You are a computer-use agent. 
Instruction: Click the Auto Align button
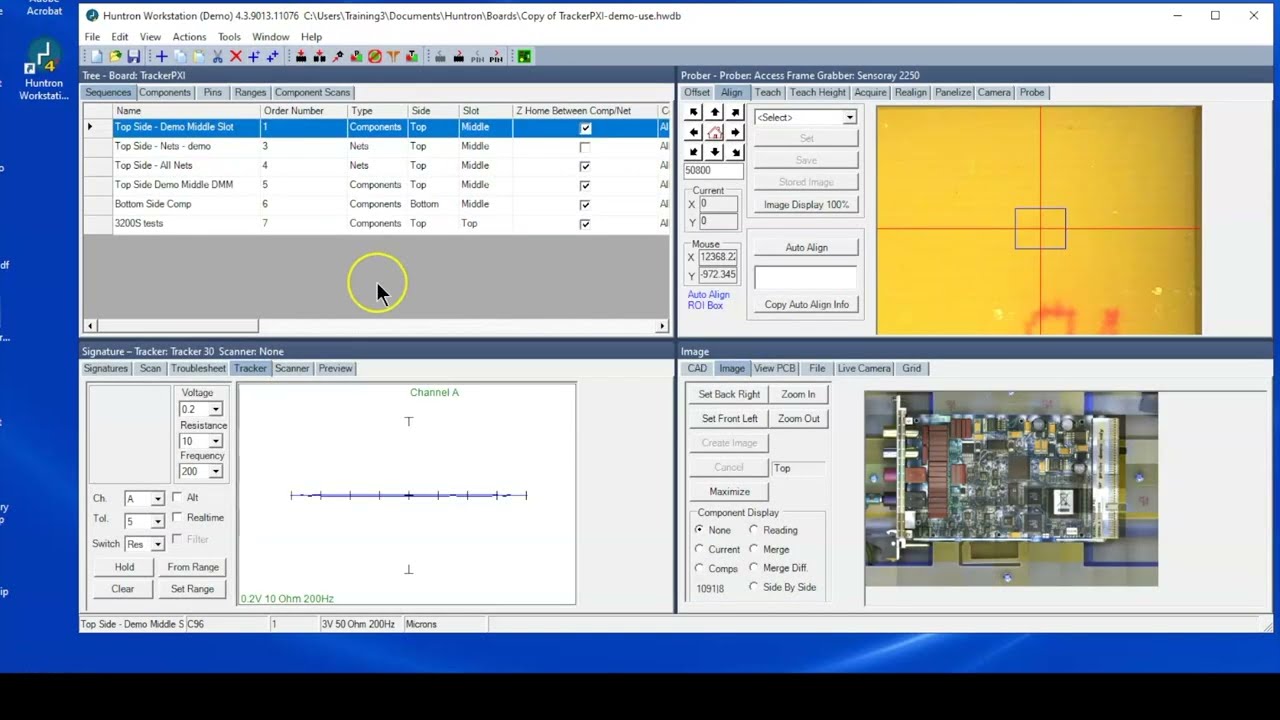[x=806, y=247]
